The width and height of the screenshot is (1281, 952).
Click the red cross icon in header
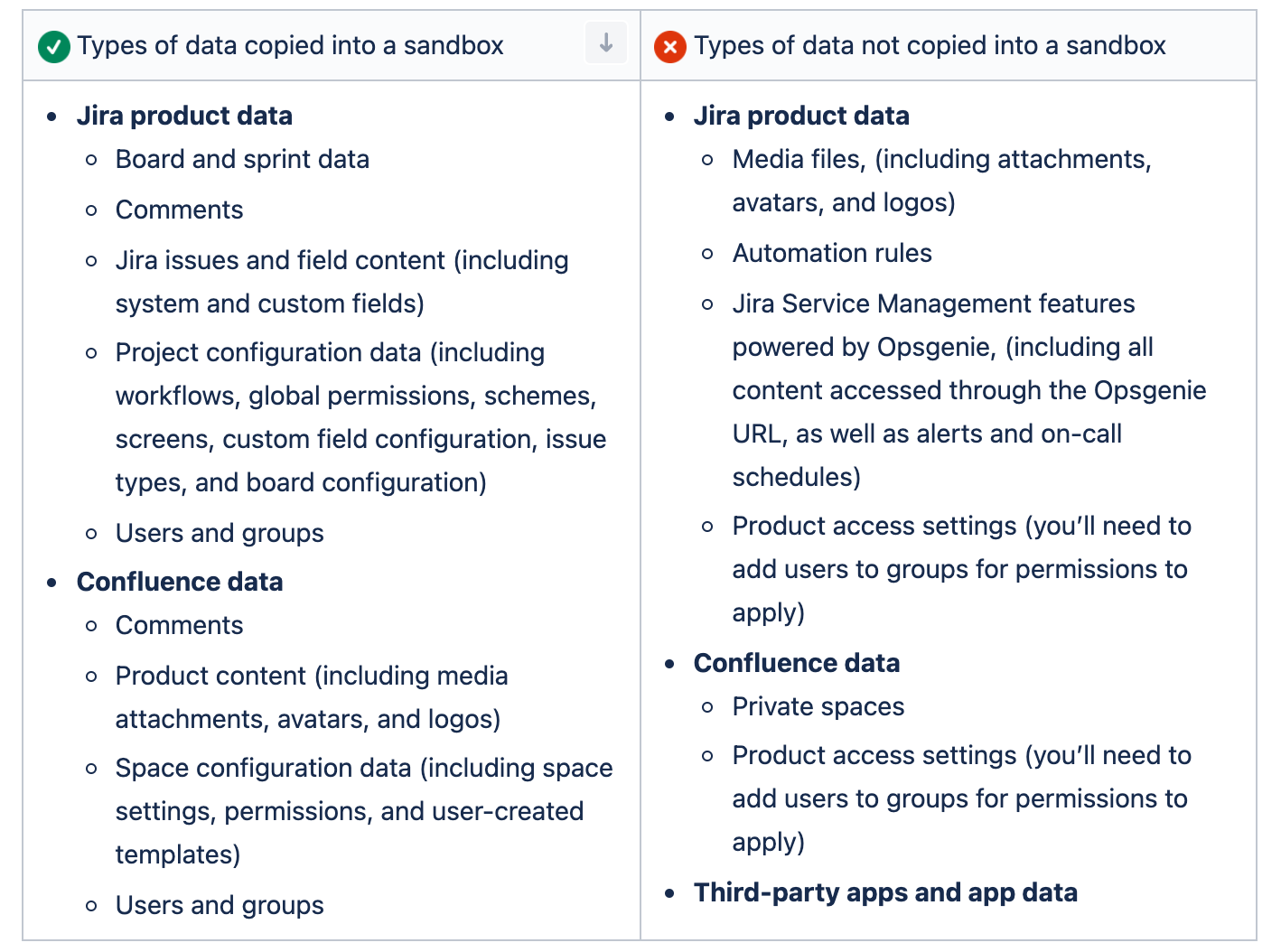click(670, 46)
